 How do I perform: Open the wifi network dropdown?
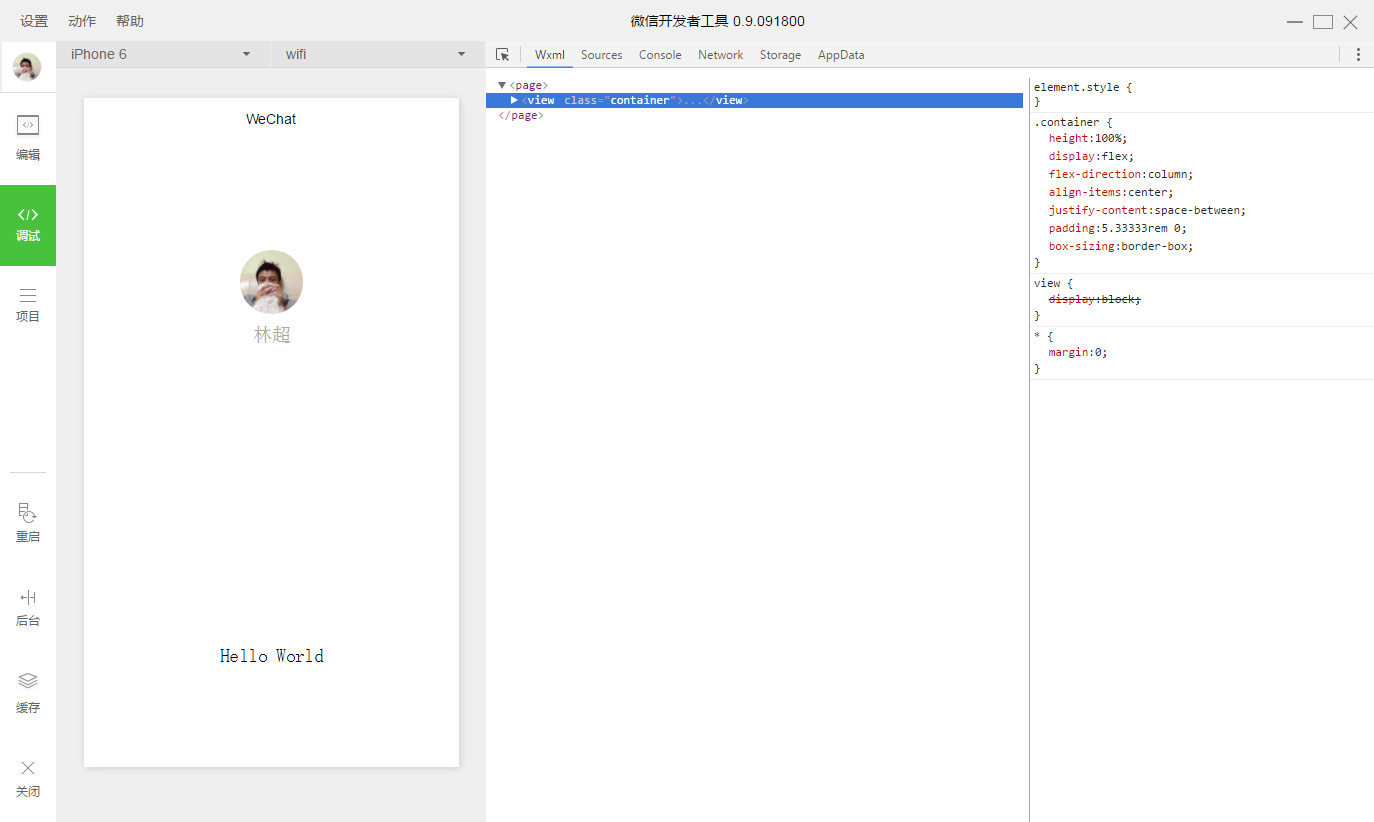[x=375, y=54]
